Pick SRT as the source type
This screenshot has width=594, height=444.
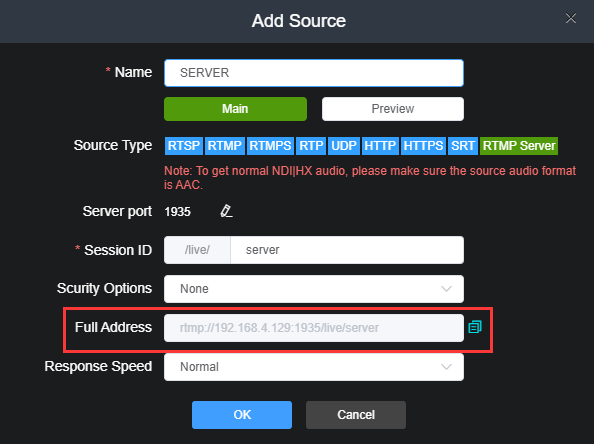pyautogui.click(x=463, y=146)
